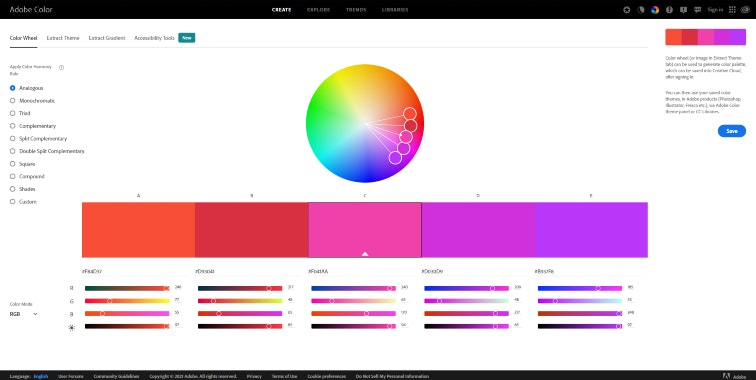Choose the Triad harmony rule
This screenshot has height=380, width=756.
pos(20,113)
